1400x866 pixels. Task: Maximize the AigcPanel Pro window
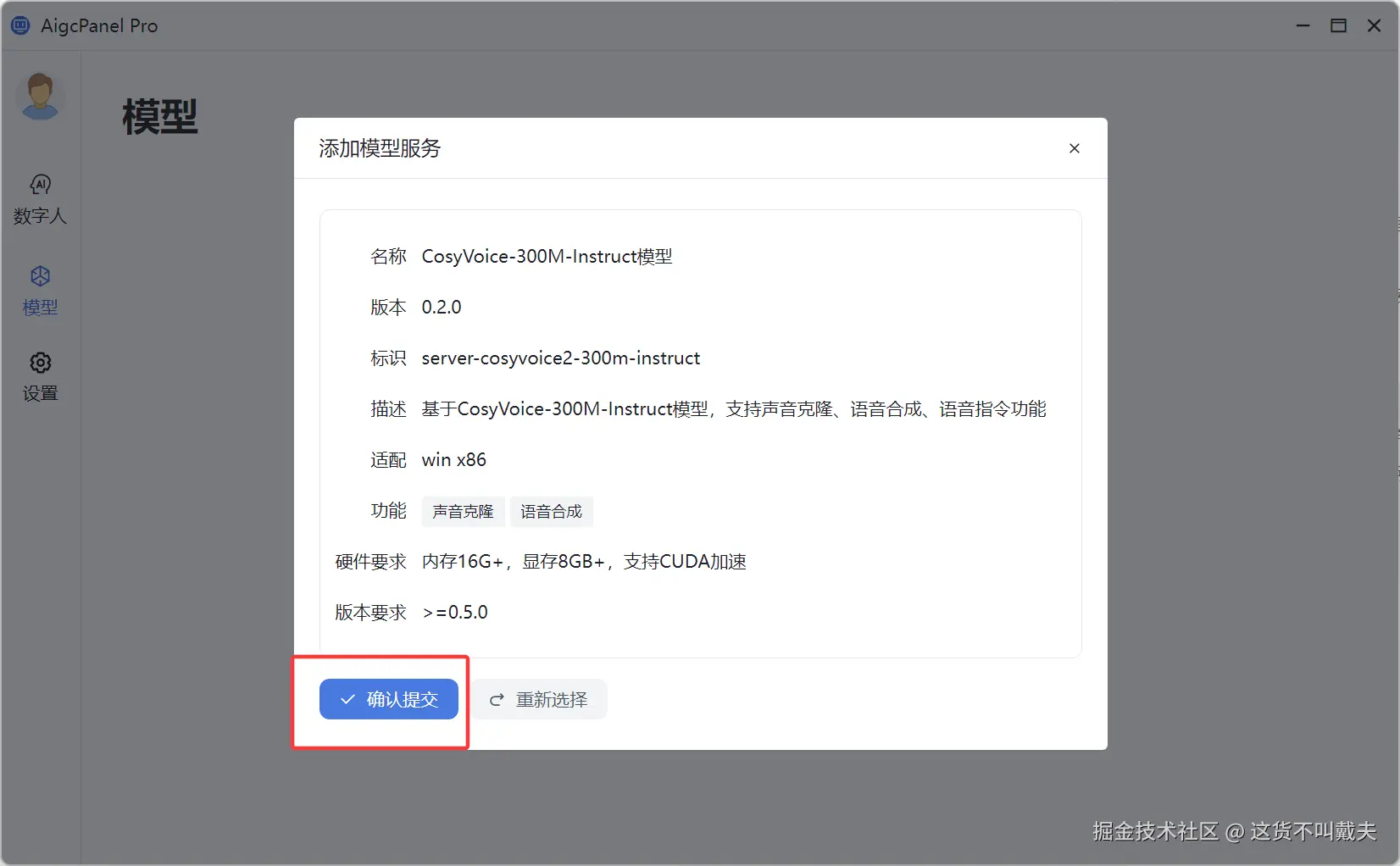pos(1339,25)
